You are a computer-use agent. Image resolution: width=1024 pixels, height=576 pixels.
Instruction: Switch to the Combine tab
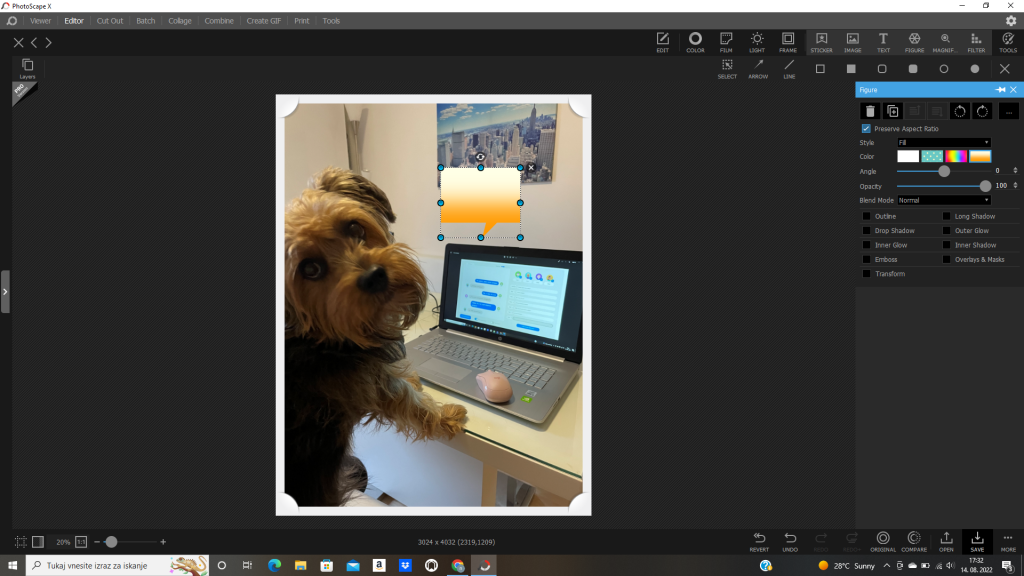[219, 21]
